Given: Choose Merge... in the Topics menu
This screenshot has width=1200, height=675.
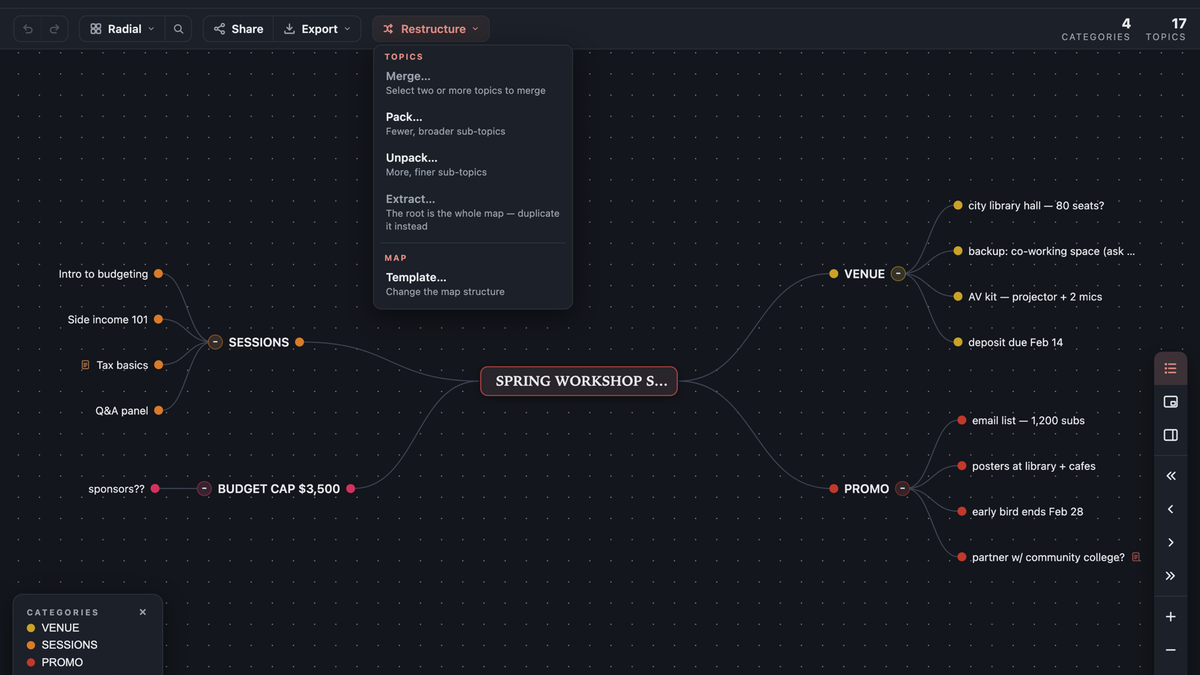Looking at the screenshot, I should [473, 83].
